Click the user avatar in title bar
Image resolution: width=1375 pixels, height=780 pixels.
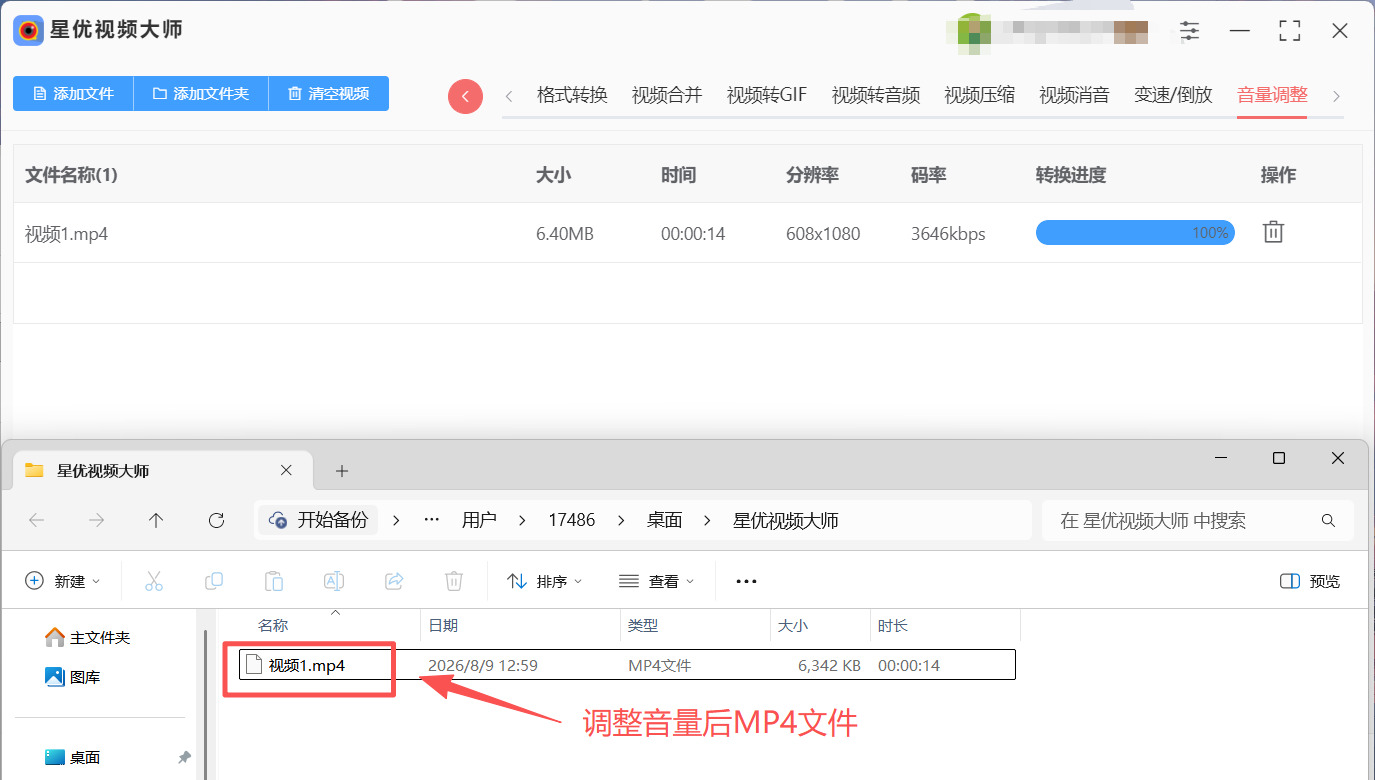point(973,31)
